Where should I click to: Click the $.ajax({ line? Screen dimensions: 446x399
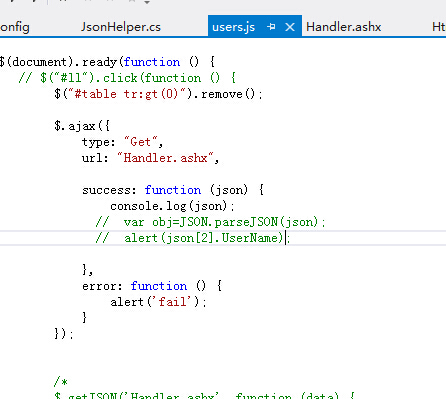tap(82, 126)
